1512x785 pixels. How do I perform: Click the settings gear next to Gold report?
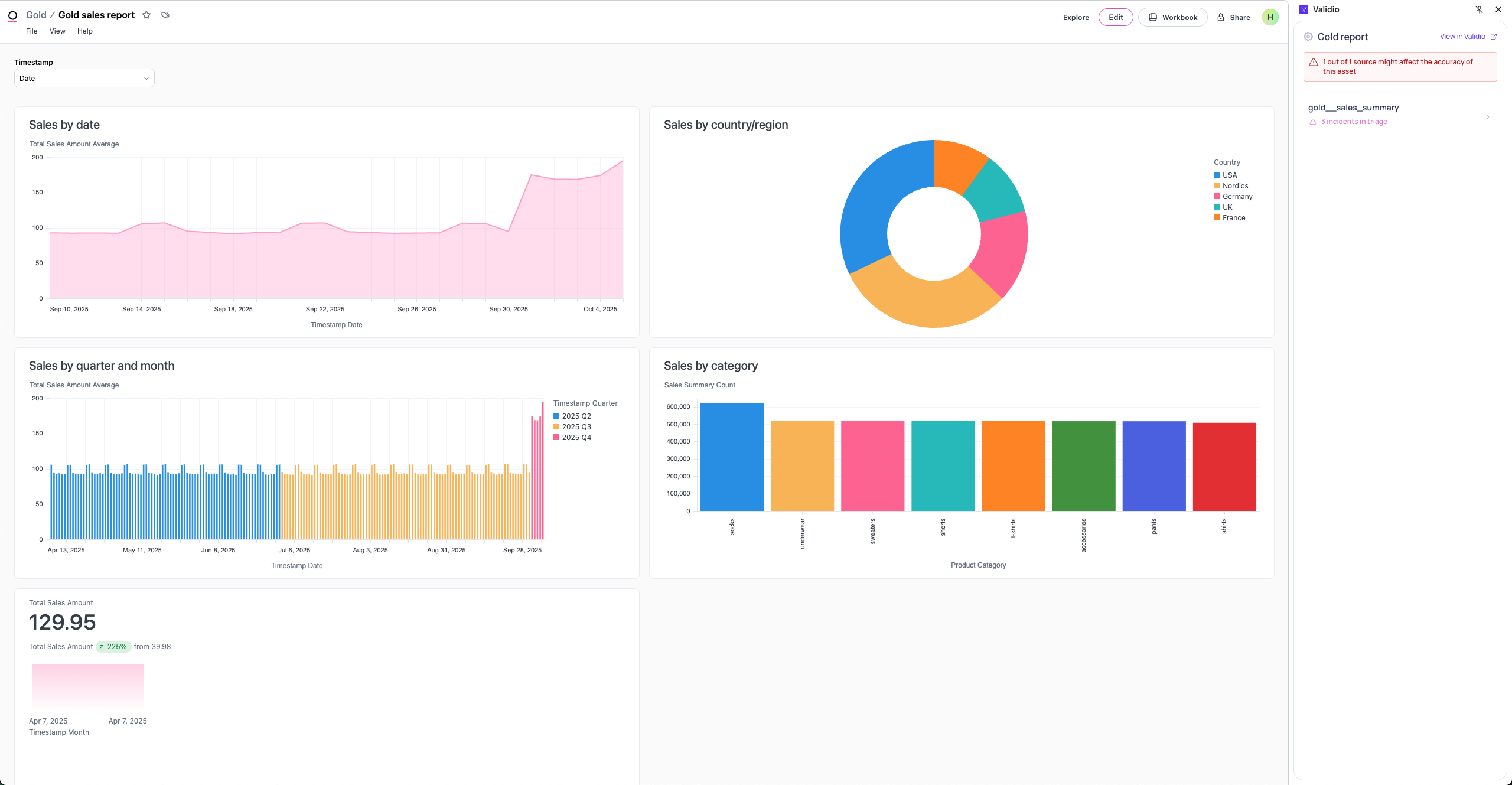click(x=1308, y=37)
